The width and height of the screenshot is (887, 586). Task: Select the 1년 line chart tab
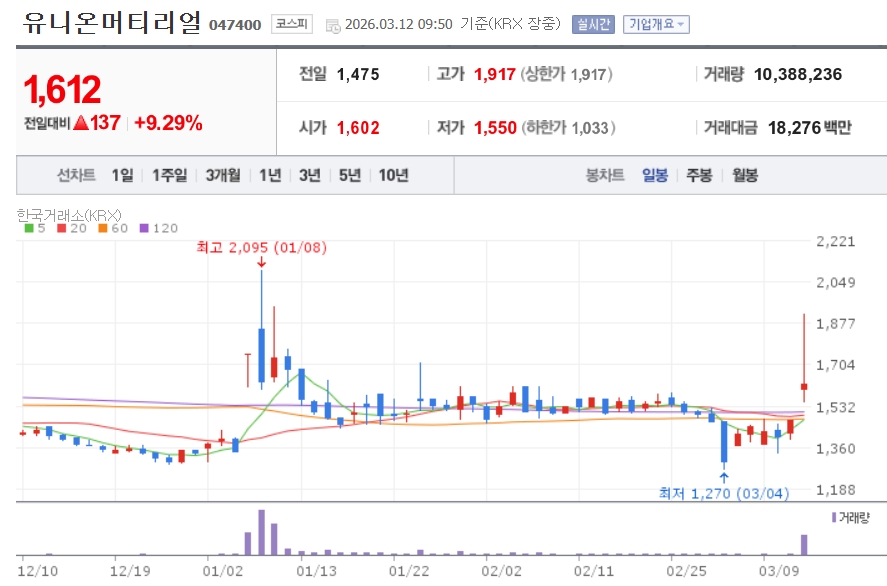(x=270, y=175)
